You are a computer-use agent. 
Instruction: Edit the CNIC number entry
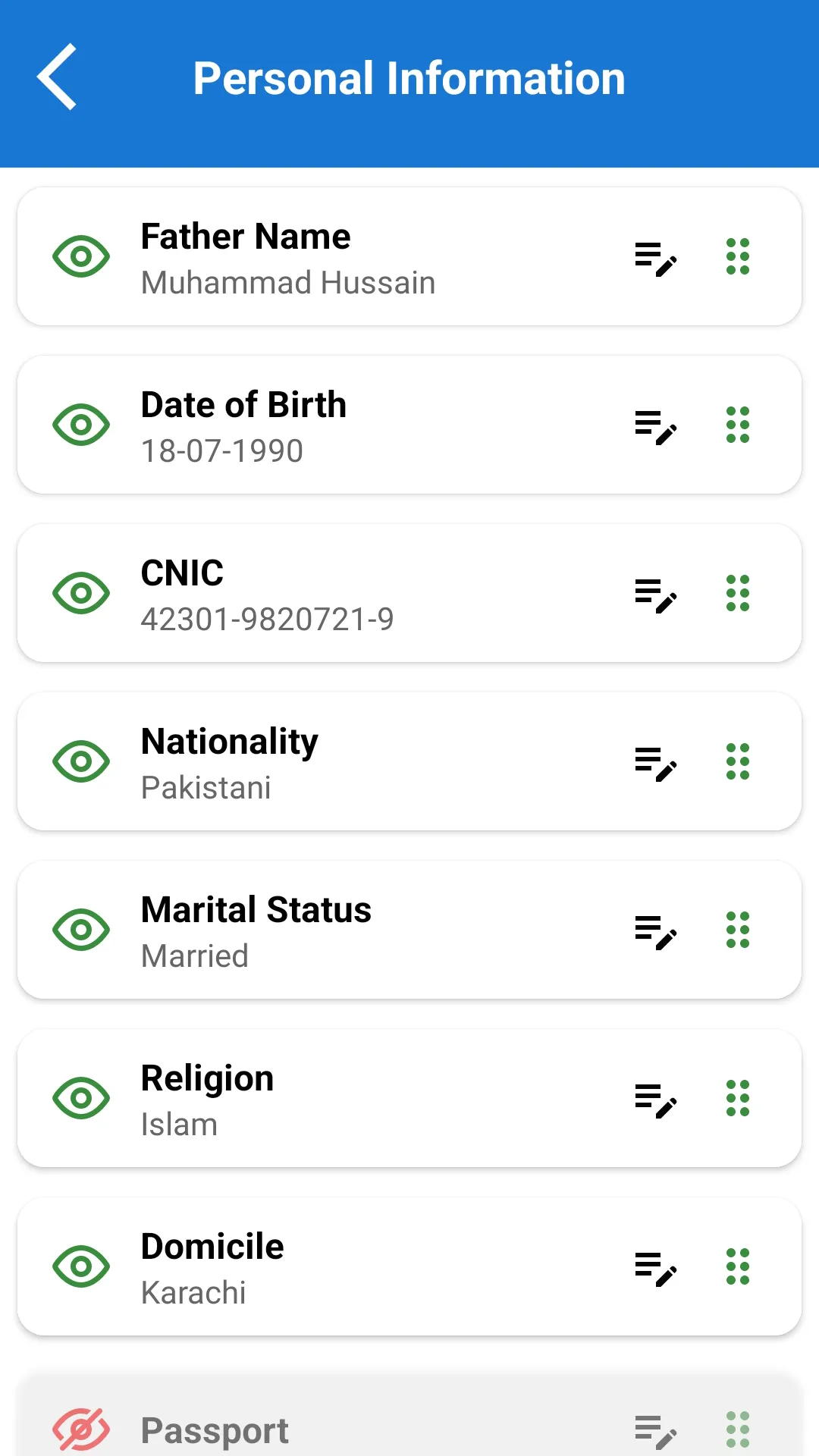click(x=655, y=595)
